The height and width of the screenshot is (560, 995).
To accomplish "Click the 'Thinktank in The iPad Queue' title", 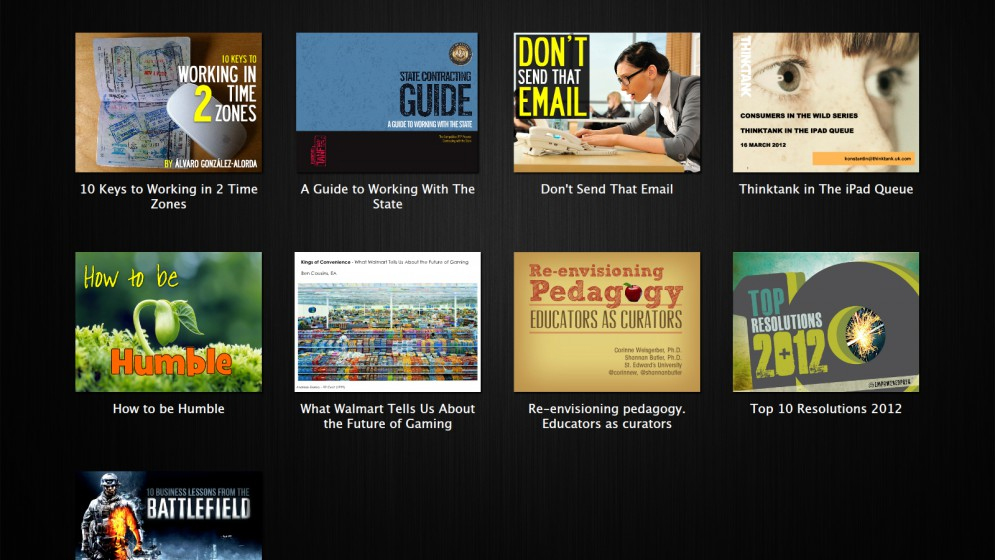I will coord(826,189).
